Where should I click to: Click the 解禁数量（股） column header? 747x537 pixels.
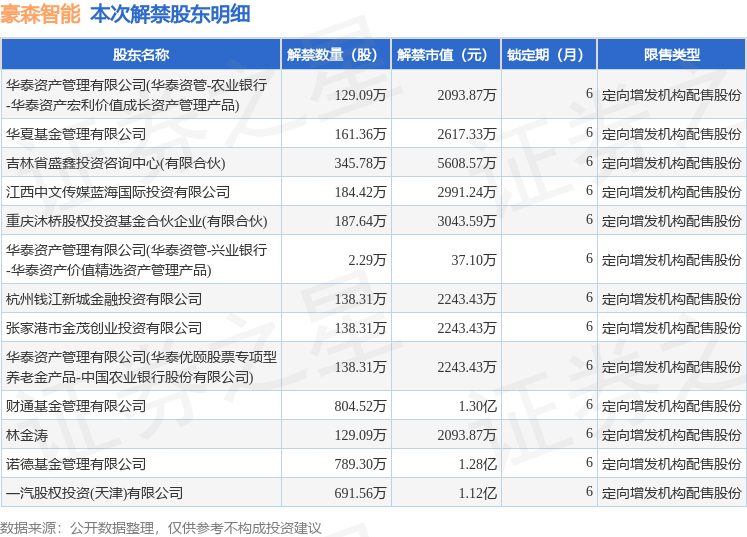point(335,55)
